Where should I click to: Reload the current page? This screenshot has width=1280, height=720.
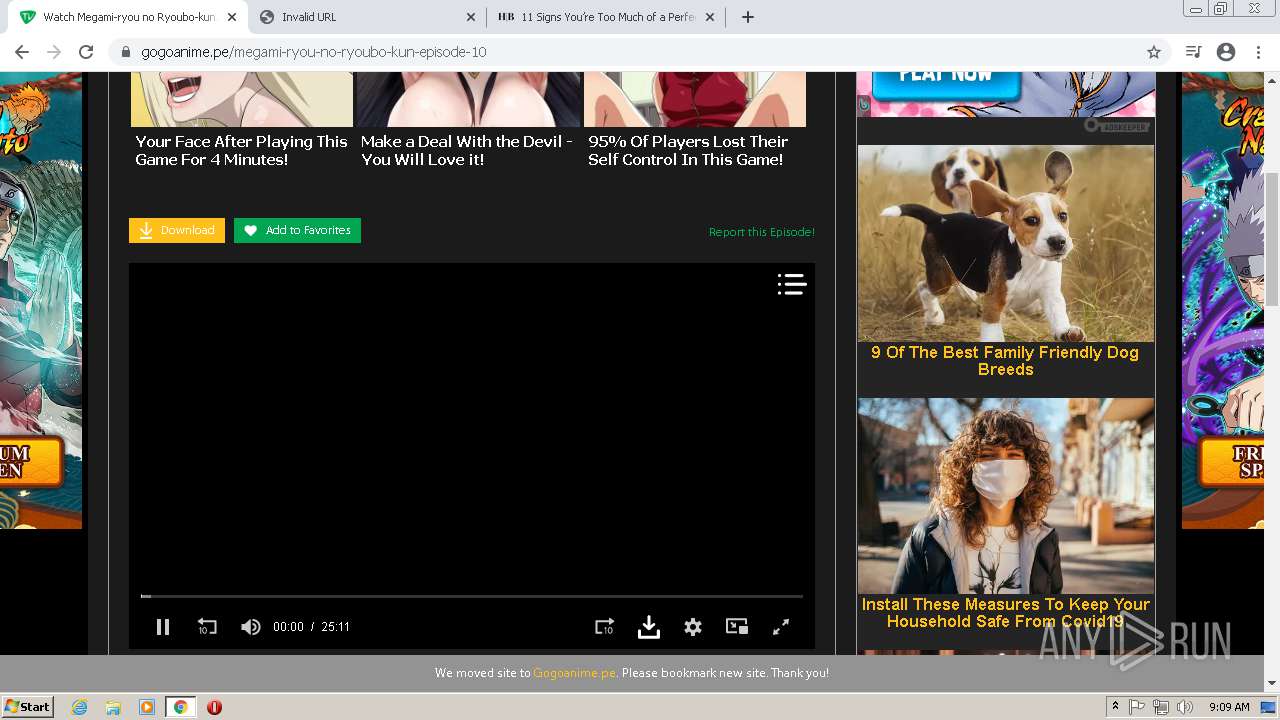pos(86,52)
